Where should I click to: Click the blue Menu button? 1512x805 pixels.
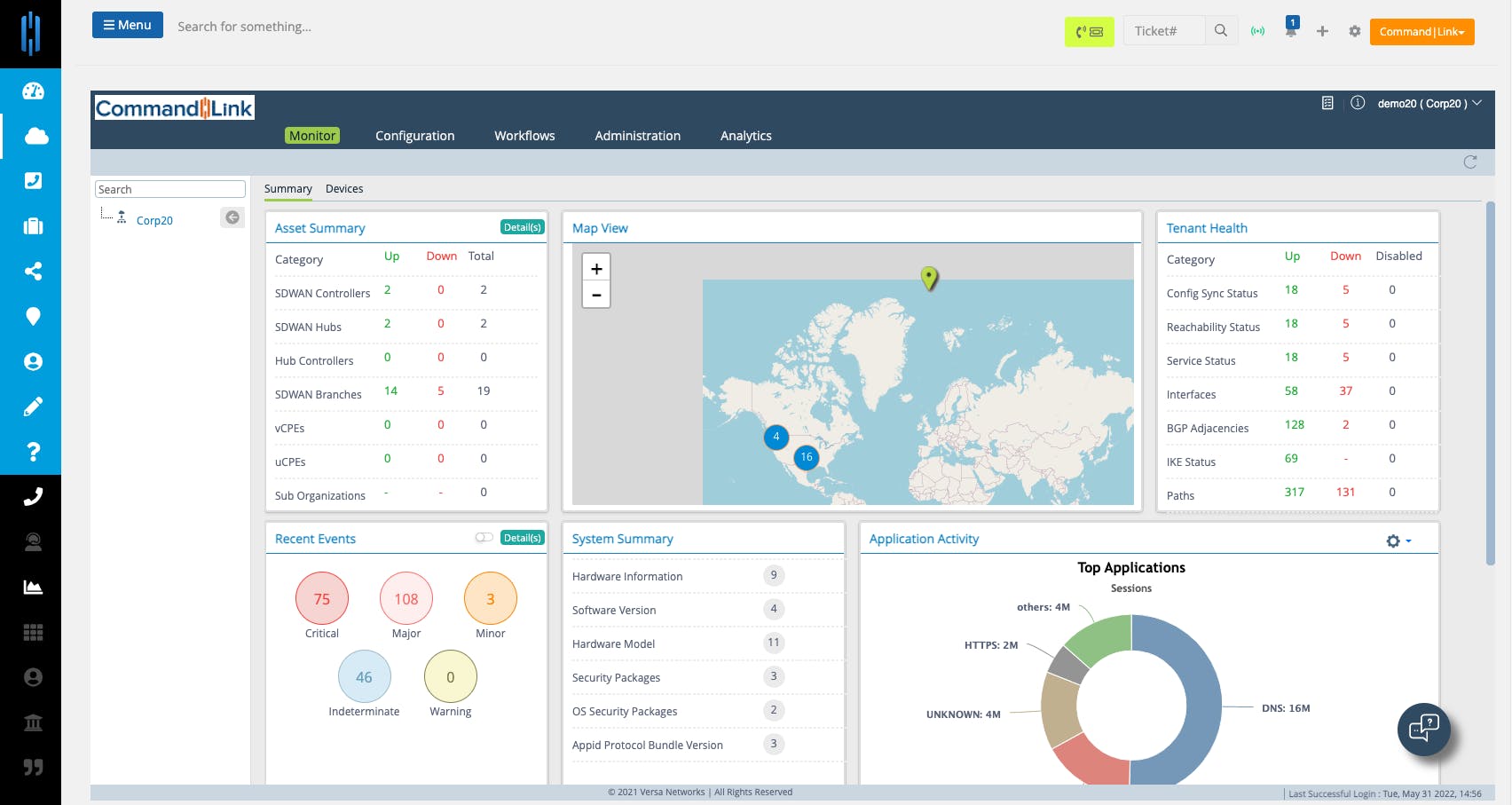tap(128, 25)
